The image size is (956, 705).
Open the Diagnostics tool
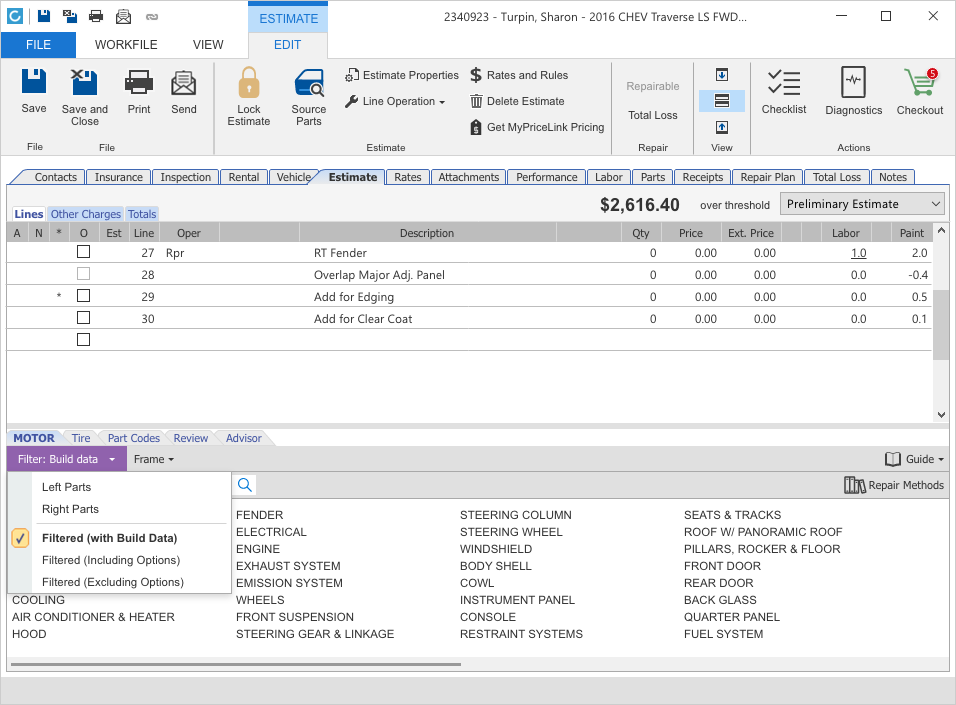click(x=853, y=84)
